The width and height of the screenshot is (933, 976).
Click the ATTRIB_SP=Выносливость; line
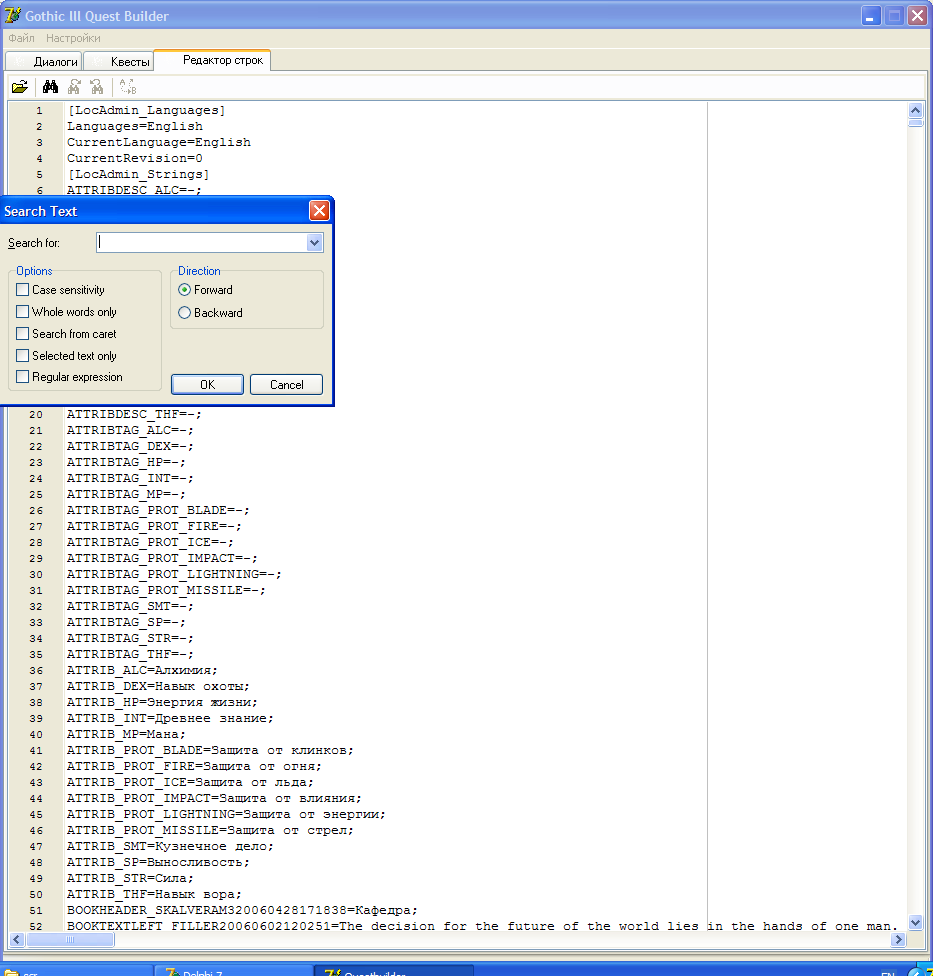158,863
